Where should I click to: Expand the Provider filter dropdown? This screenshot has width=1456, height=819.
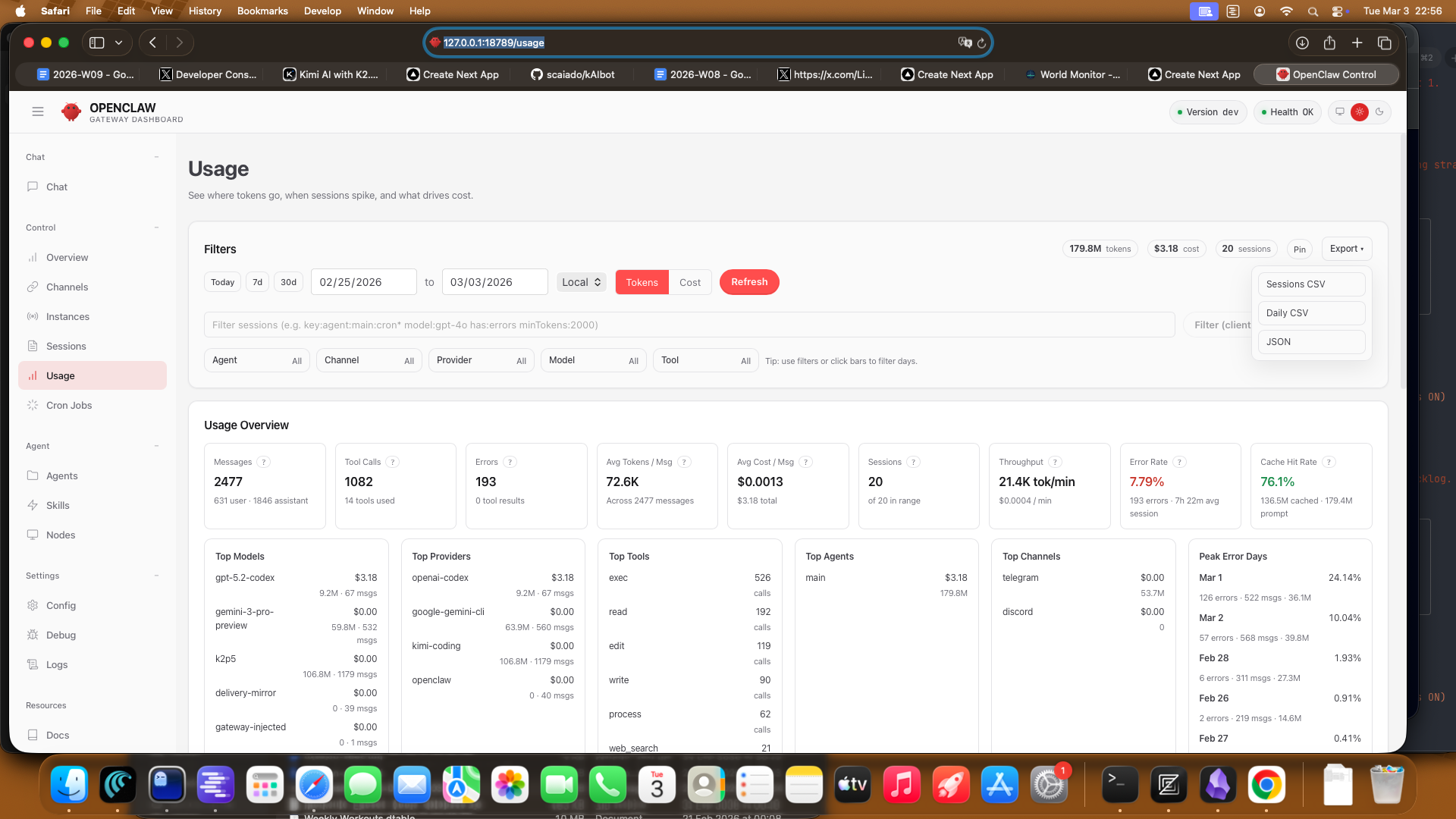point(481,361)
